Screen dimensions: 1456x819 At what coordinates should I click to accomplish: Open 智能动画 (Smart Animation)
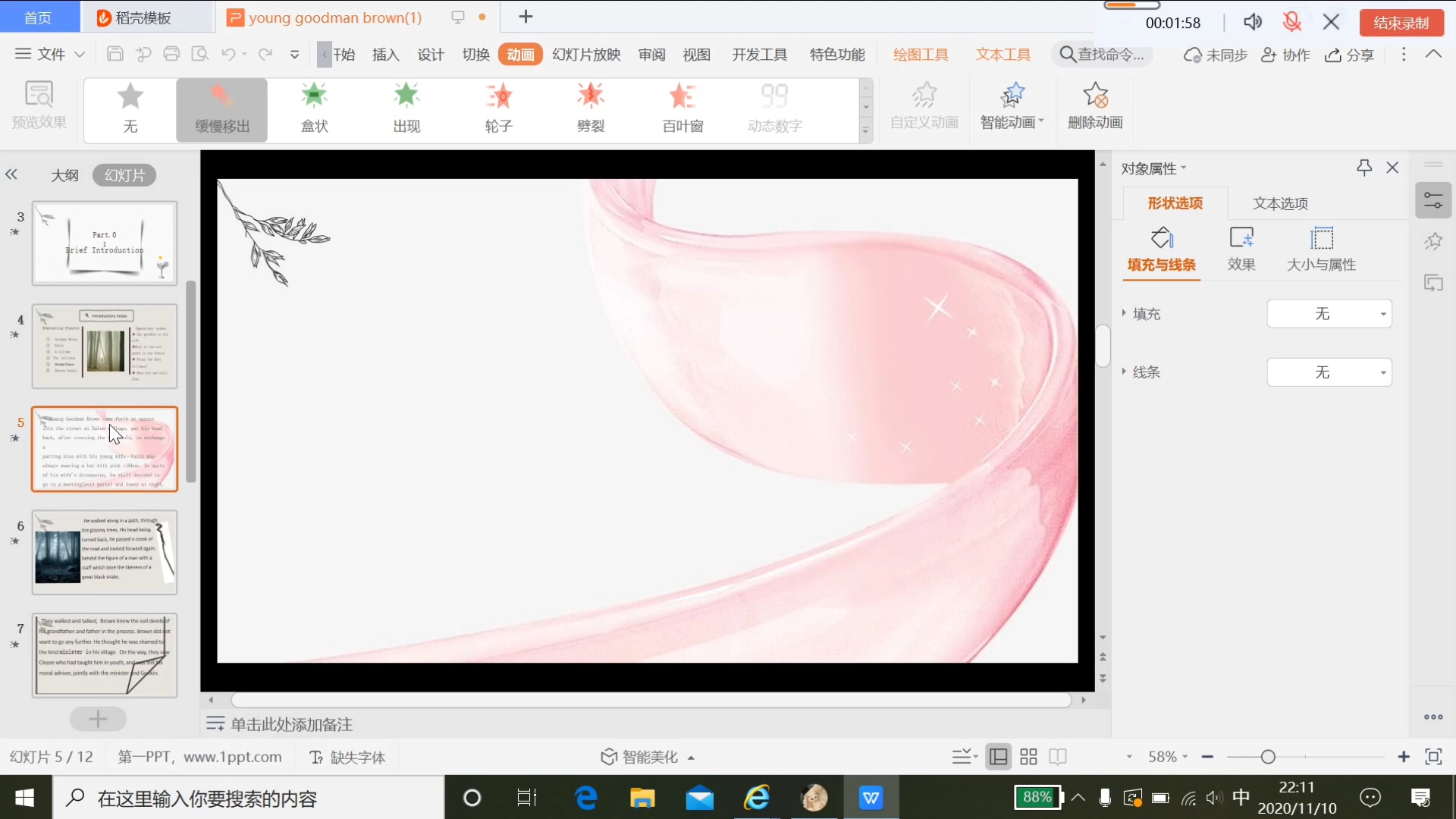(1012, 106)
